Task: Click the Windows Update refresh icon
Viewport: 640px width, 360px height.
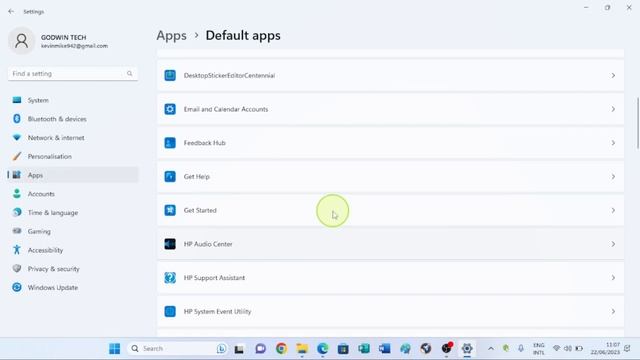Action: click(17, 287)
